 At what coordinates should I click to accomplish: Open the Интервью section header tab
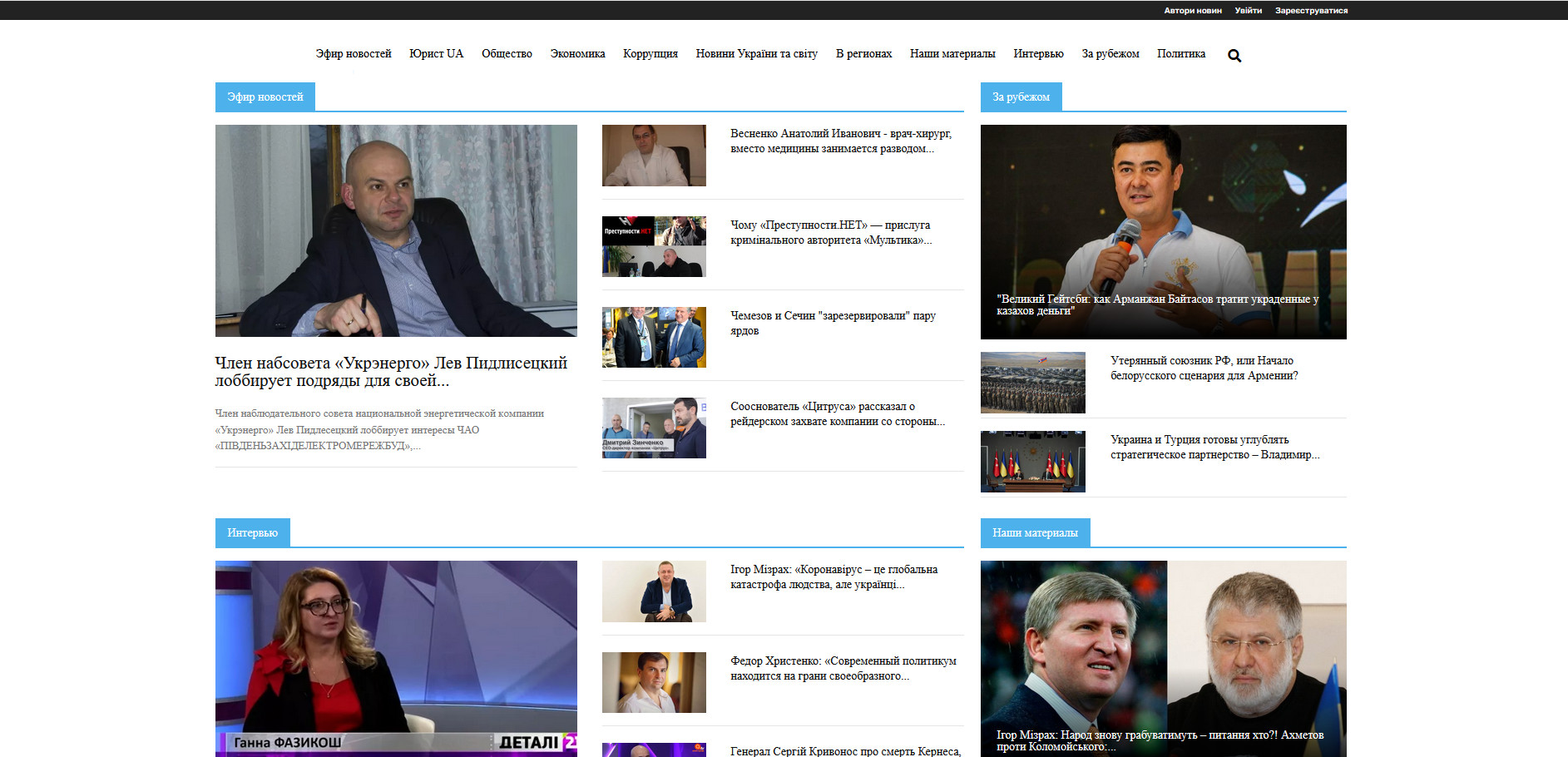click(x=252, y=533)
